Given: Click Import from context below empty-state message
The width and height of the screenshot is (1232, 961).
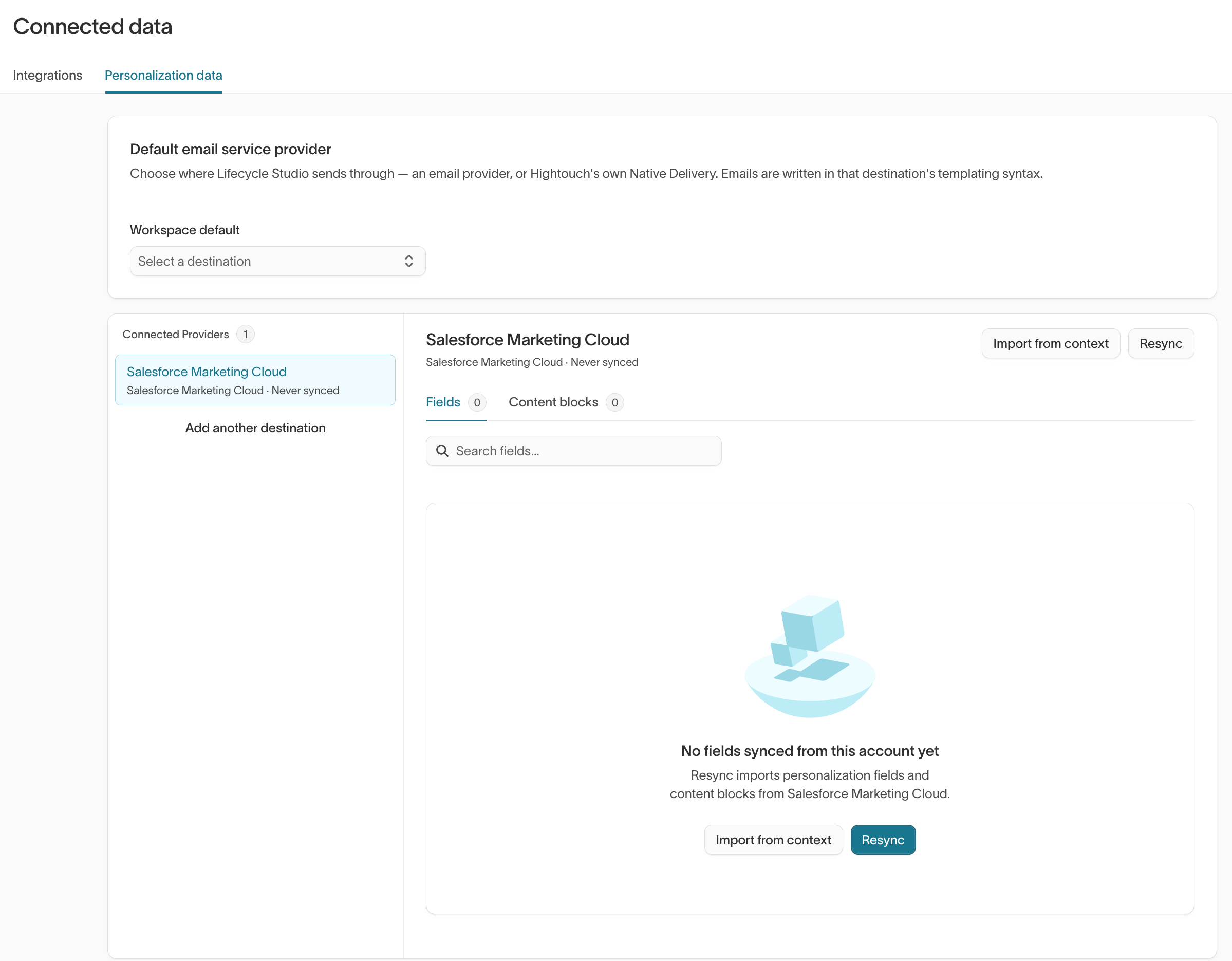Looking at the screenshot, I should [773, 840].
